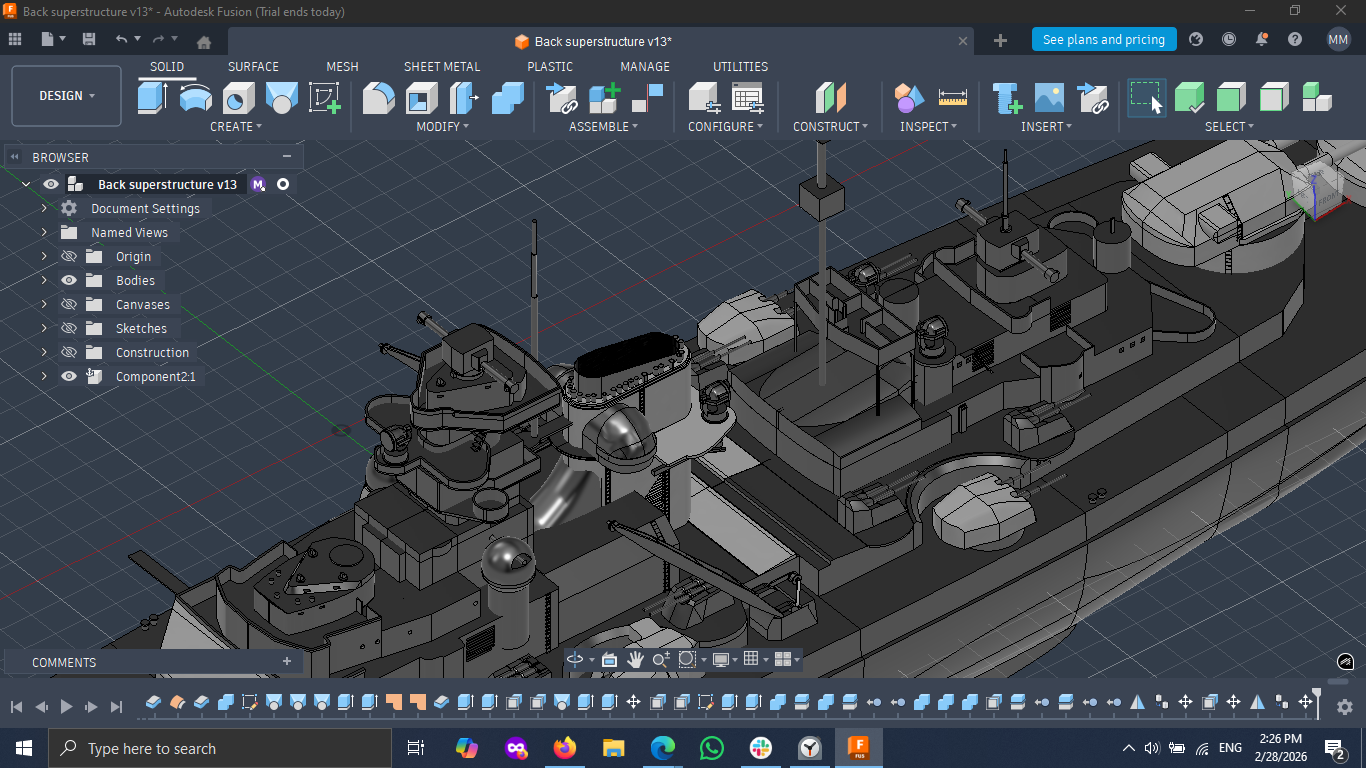The width and height of the screenshot is (1366, 768).
Task: Switch to the SHEET METAL tab
Action: coord(442,67)
